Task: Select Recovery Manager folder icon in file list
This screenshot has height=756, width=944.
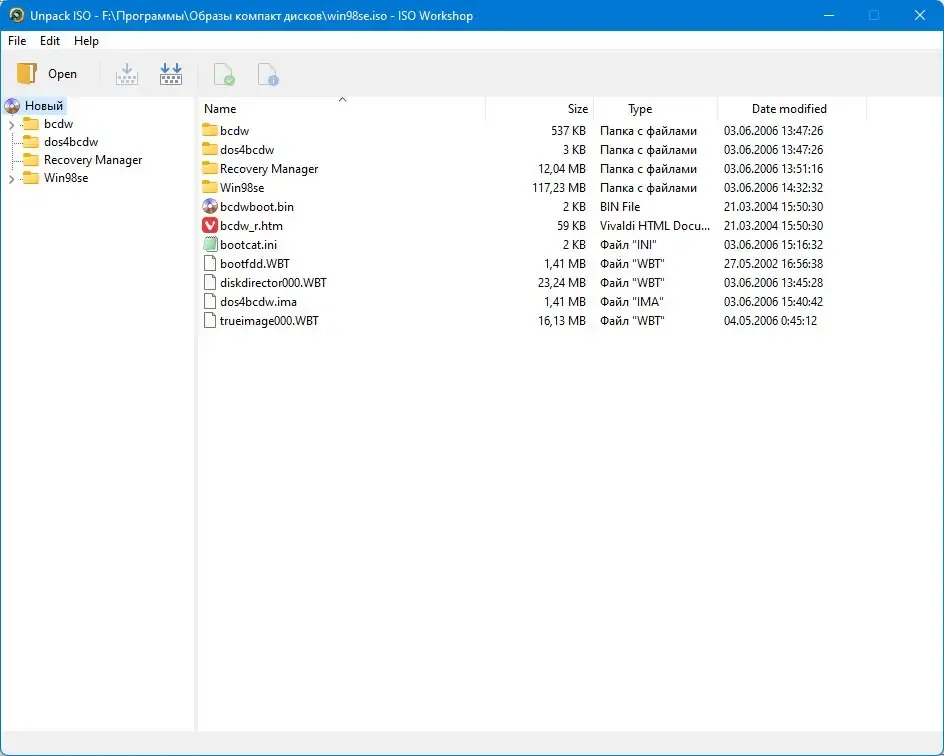Action: pos(210,169)
